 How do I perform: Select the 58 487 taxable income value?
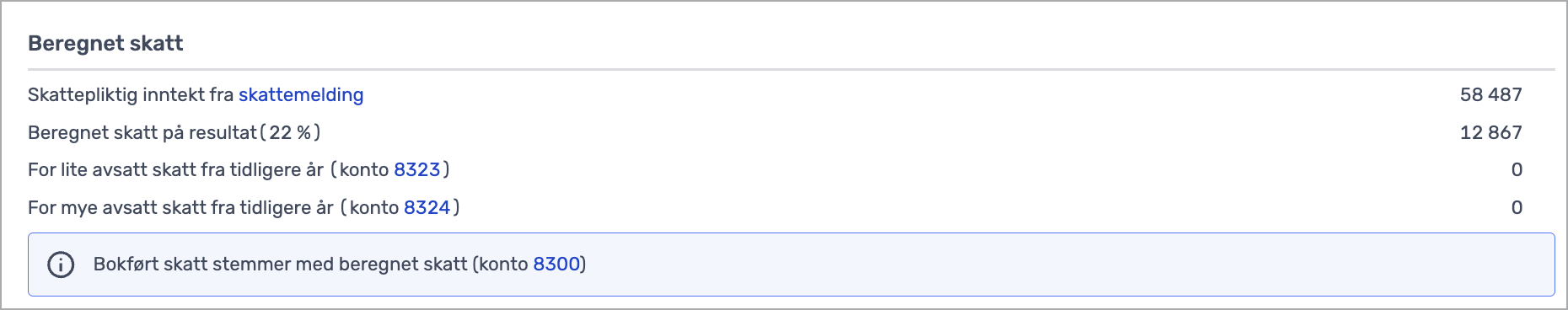pyautogui.click(x=1490, y=94)
